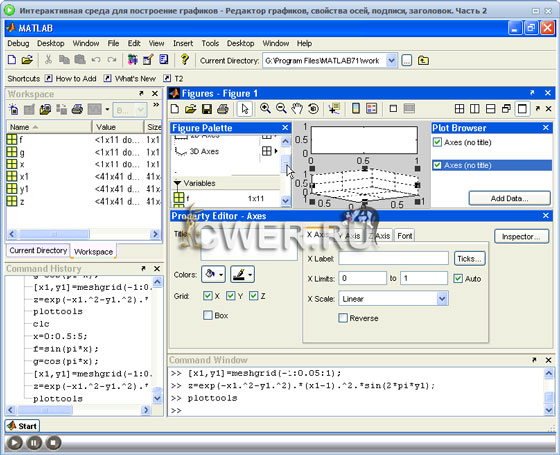The height and width of the screenshot is (455, 560).
Task: Open edge color pen dropdown
Action: (242, 274)
